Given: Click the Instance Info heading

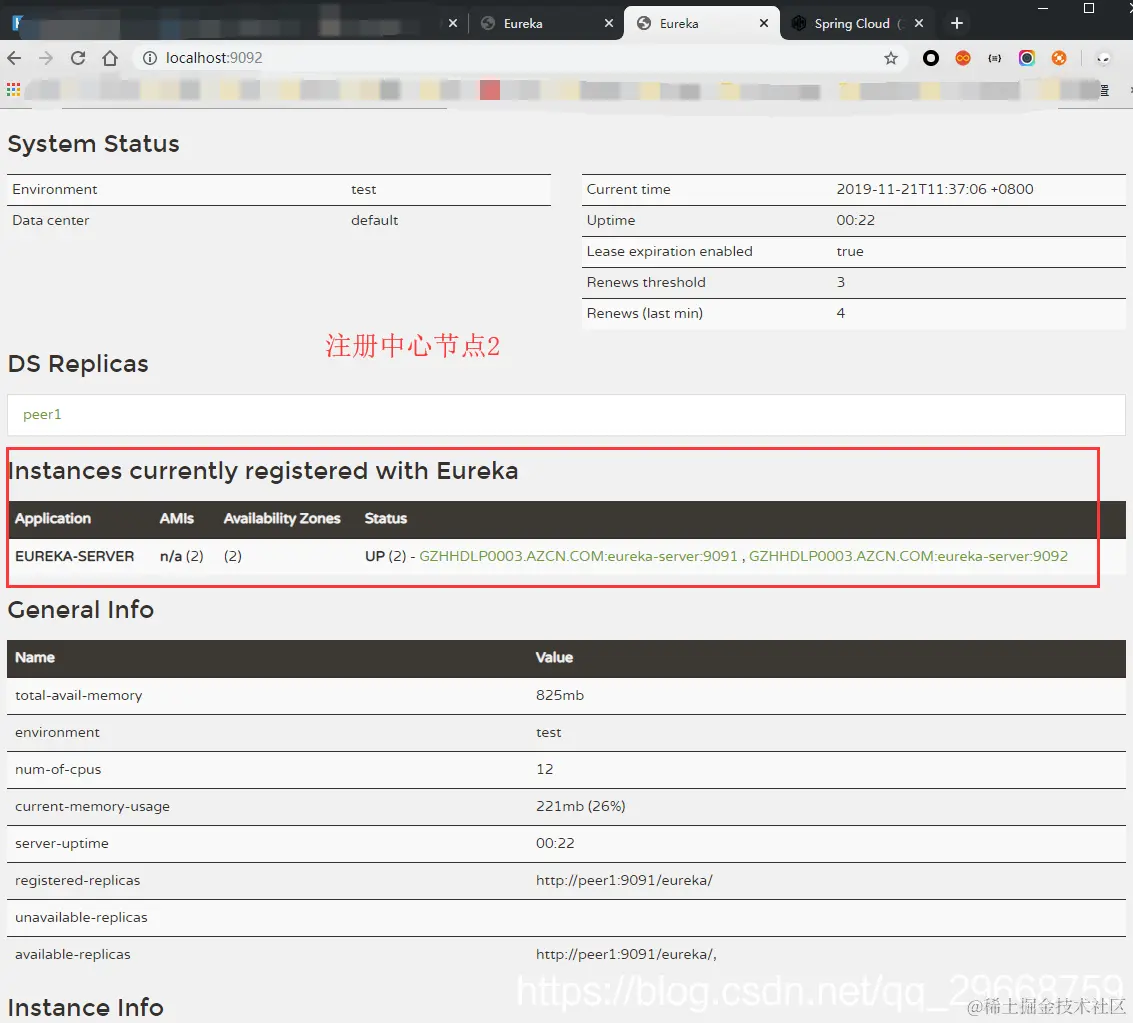Looking at the screenshot, I should [85, 1007].
